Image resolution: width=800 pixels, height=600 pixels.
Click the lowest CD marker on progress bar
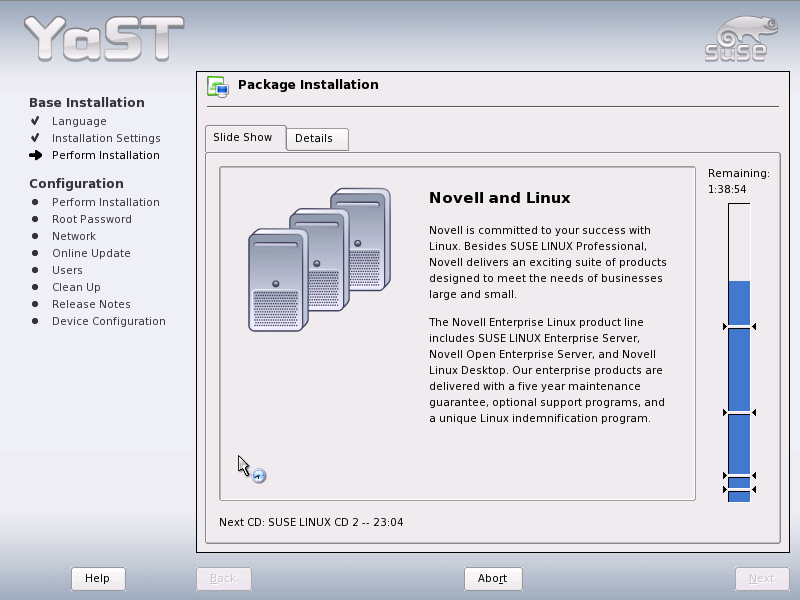[x=739, y=490]
